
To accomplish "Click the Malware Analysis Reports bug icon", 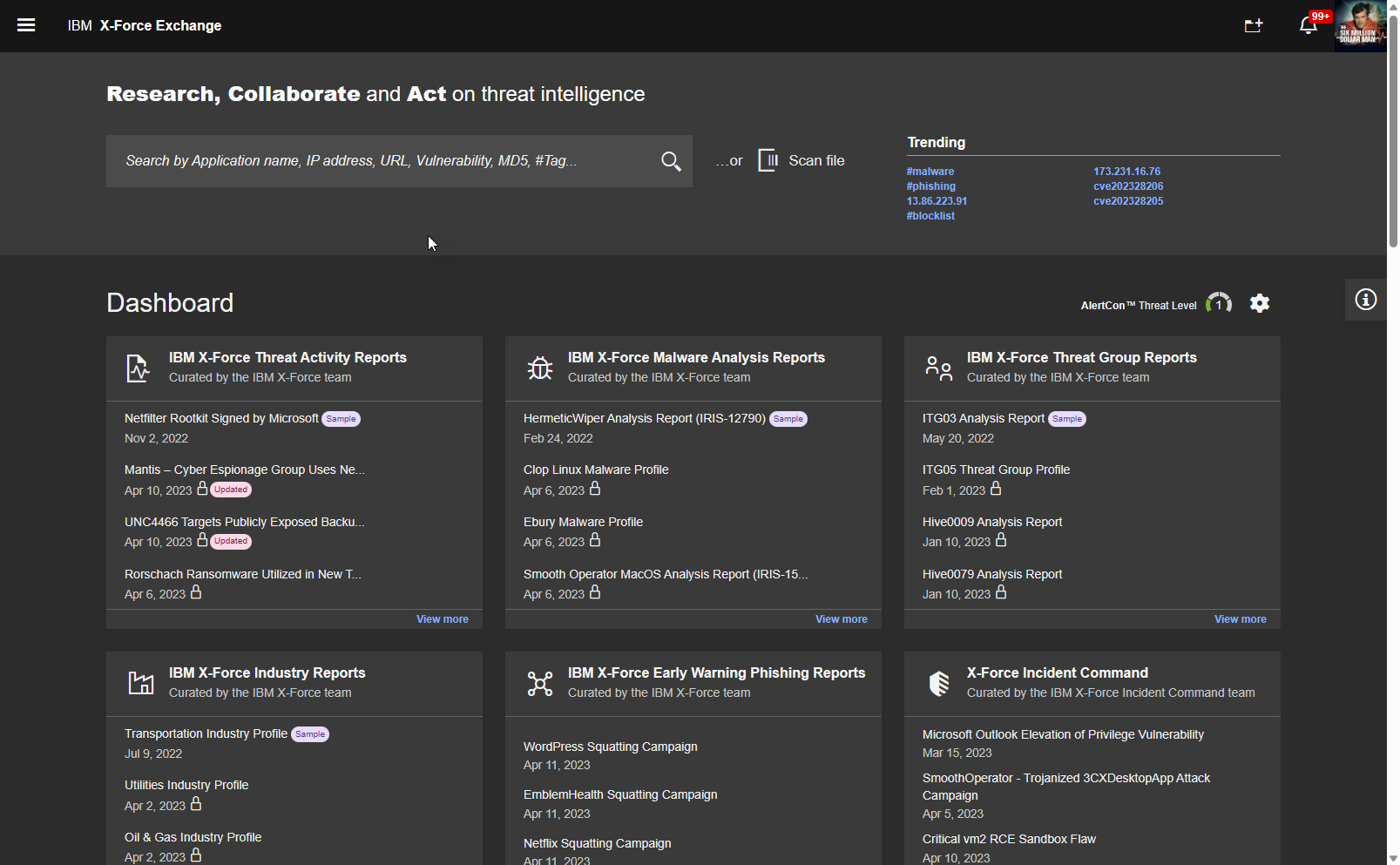I will [539, 368].
